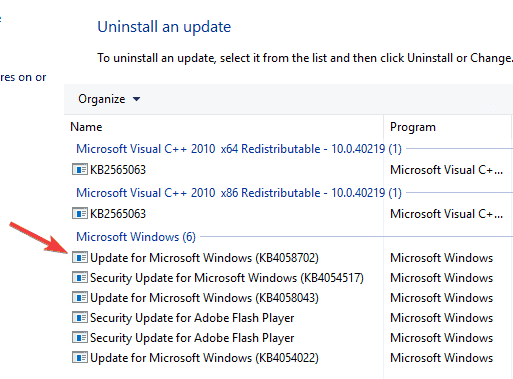Collapse the Visual C++ 2010 x64 Redistributable group
The width and height of the screenshot is (513, 379).
239,149
